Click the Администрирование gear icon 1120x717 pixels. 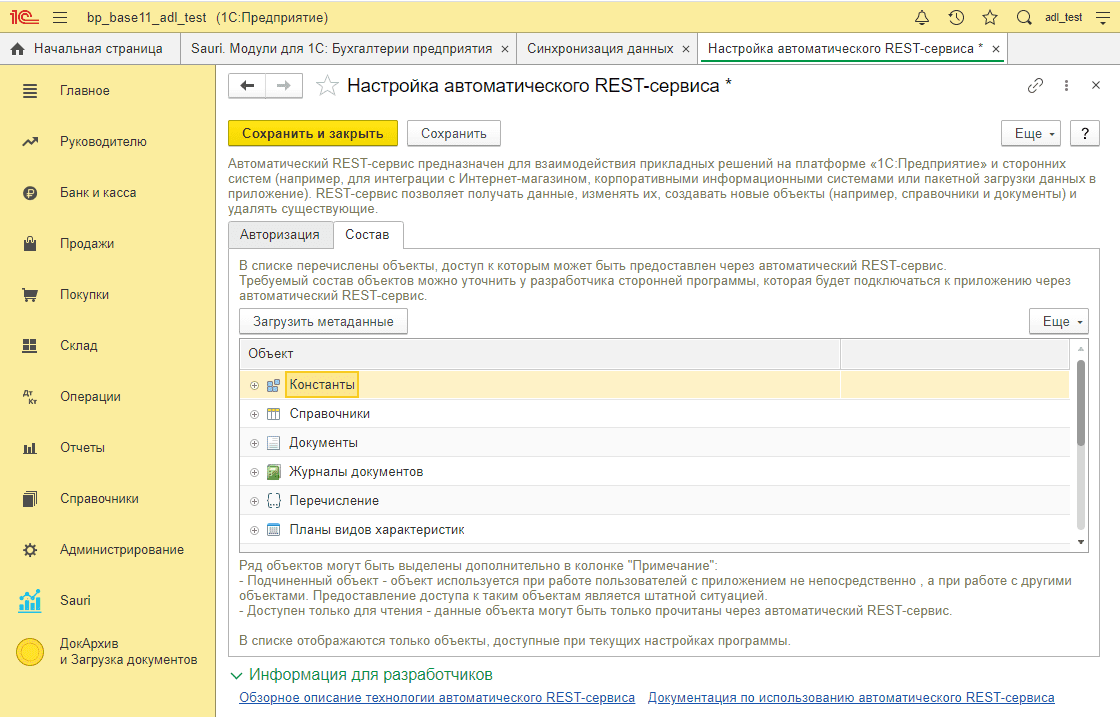(x=30, y=550)
